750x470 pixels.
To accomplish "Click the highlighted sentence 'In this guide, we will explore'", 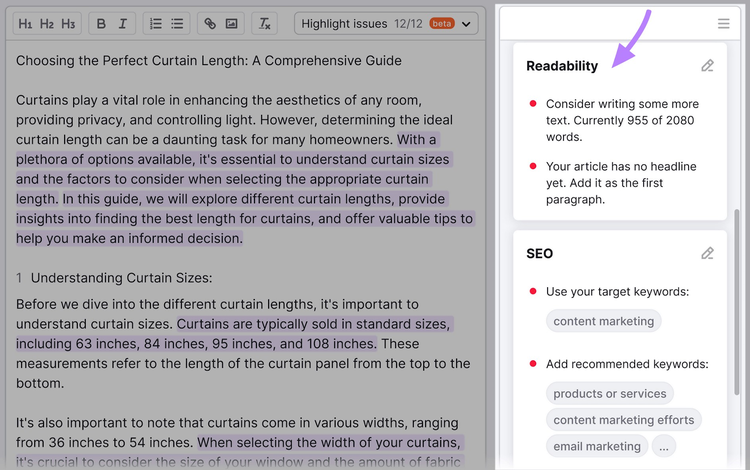I will point(244,219).
